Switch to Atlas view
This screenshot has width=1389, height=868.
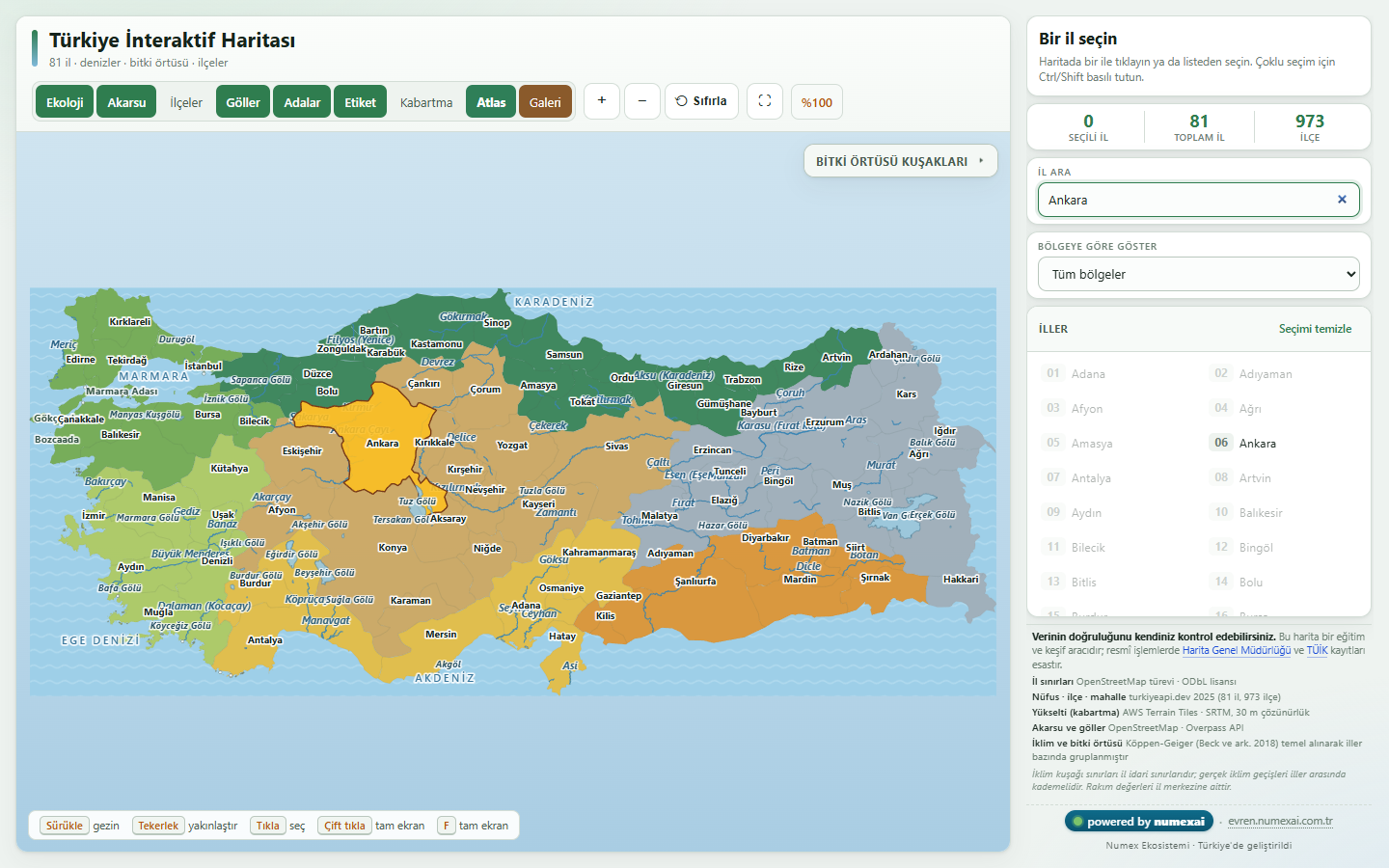(491, 102)
